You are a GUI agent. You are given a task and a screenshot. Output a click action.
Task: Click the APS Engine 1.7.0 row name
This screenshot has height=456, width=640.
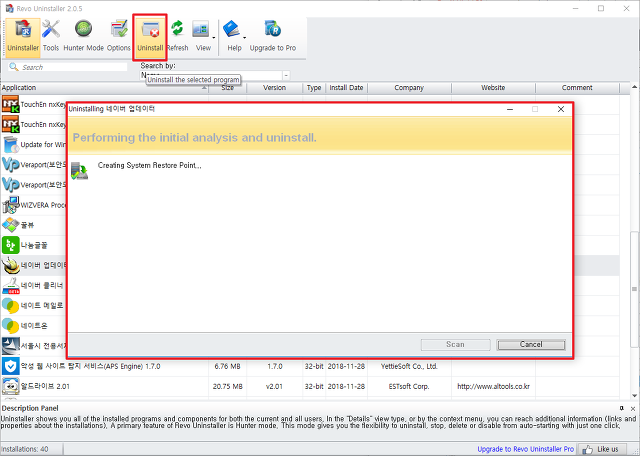tap(90, 366)
